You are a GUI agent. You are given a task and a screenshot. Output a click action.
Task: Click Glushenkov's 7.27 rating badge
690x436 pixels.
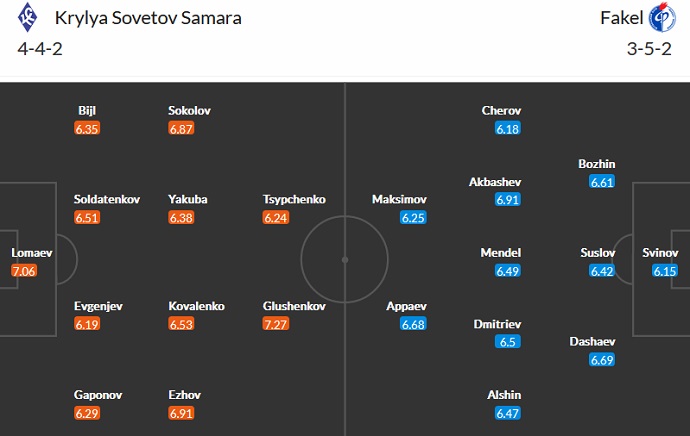tap(276, 324)
